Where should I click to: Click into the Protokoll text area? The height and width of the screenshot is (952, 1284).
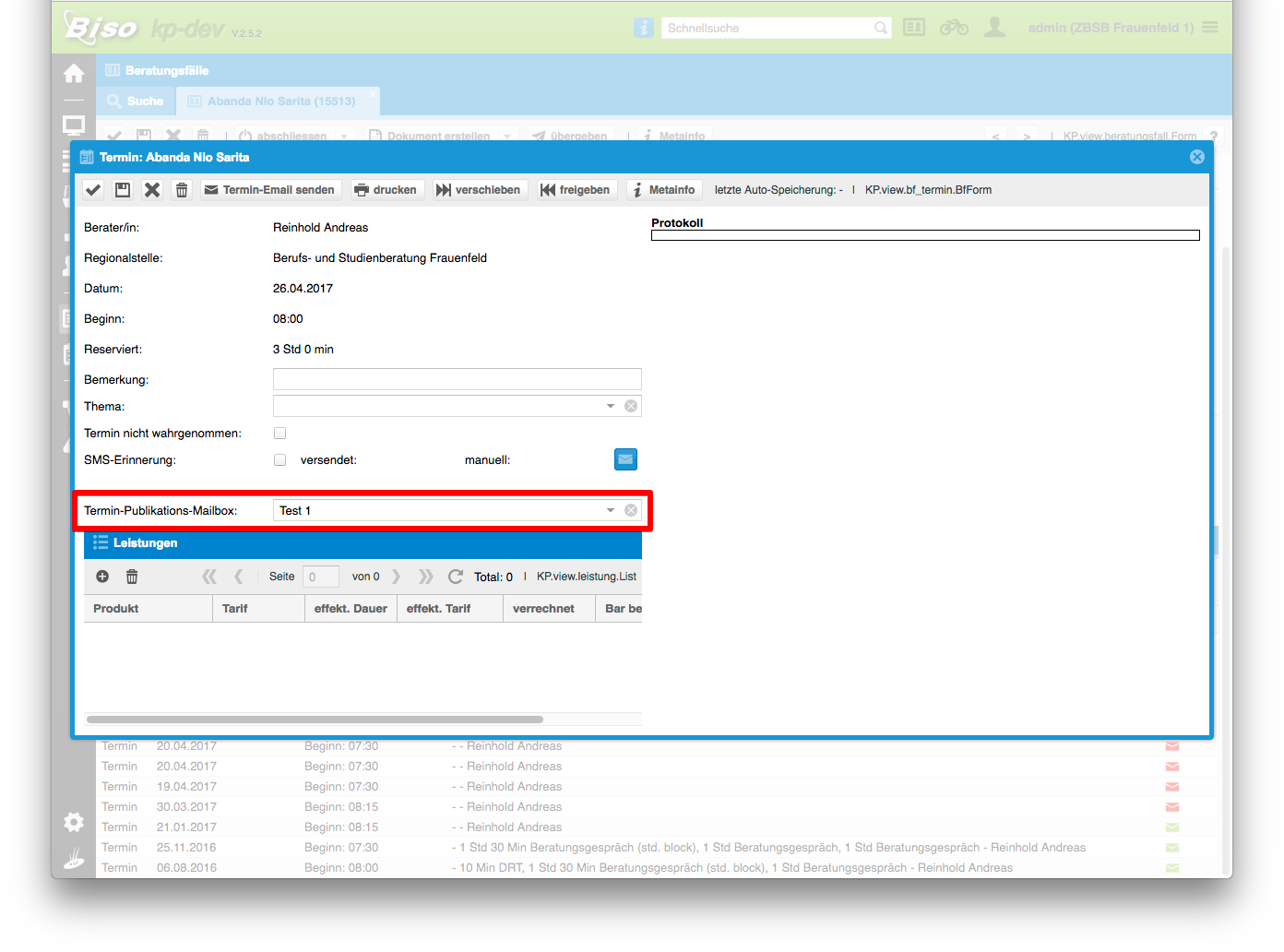tap(925, 235)
